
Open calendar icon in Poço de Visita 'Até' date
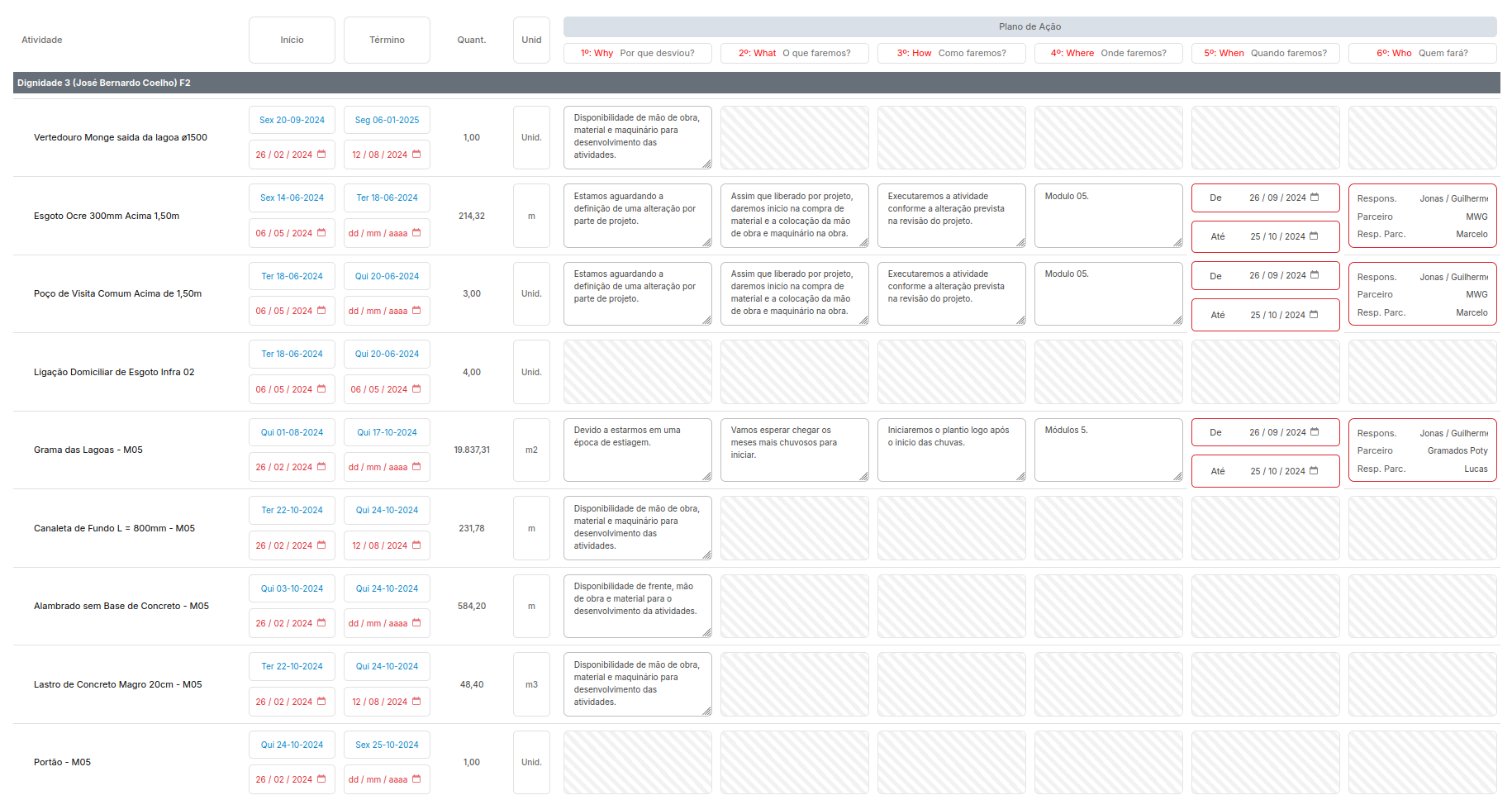[1314, 315]
